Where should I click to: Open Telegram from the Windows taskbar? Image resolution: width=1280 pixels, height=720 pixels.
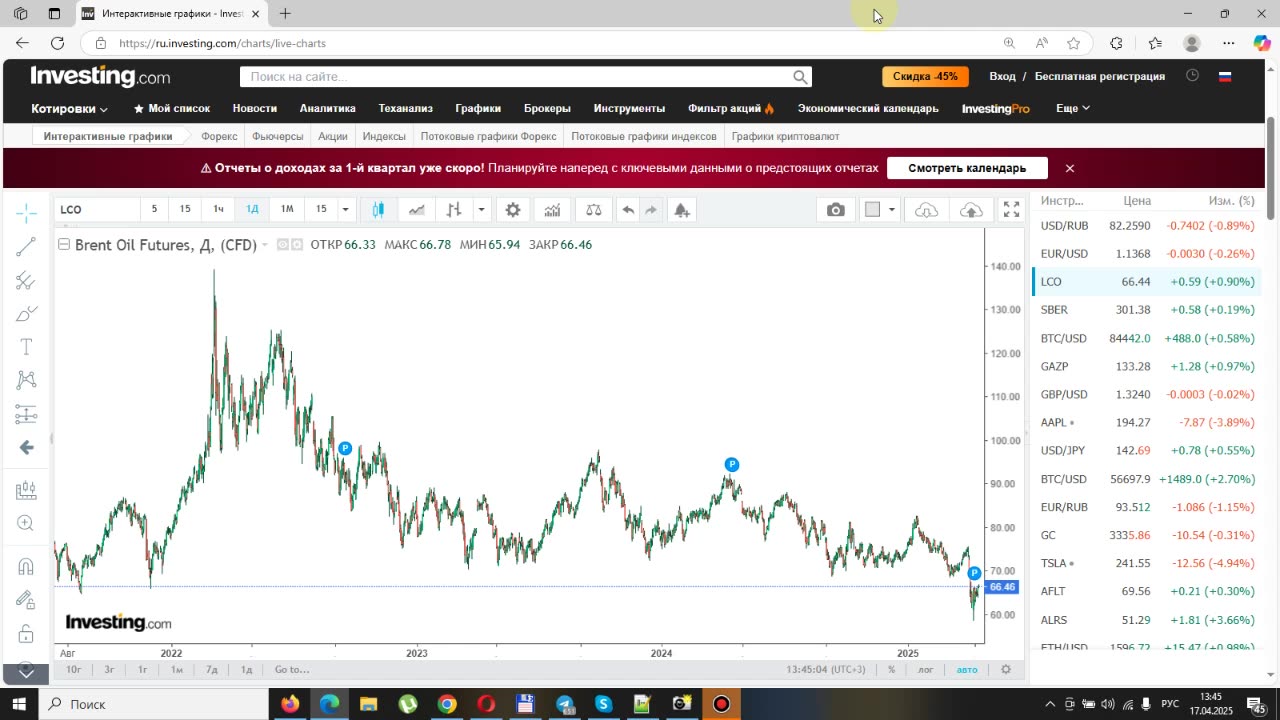[565, 704]
